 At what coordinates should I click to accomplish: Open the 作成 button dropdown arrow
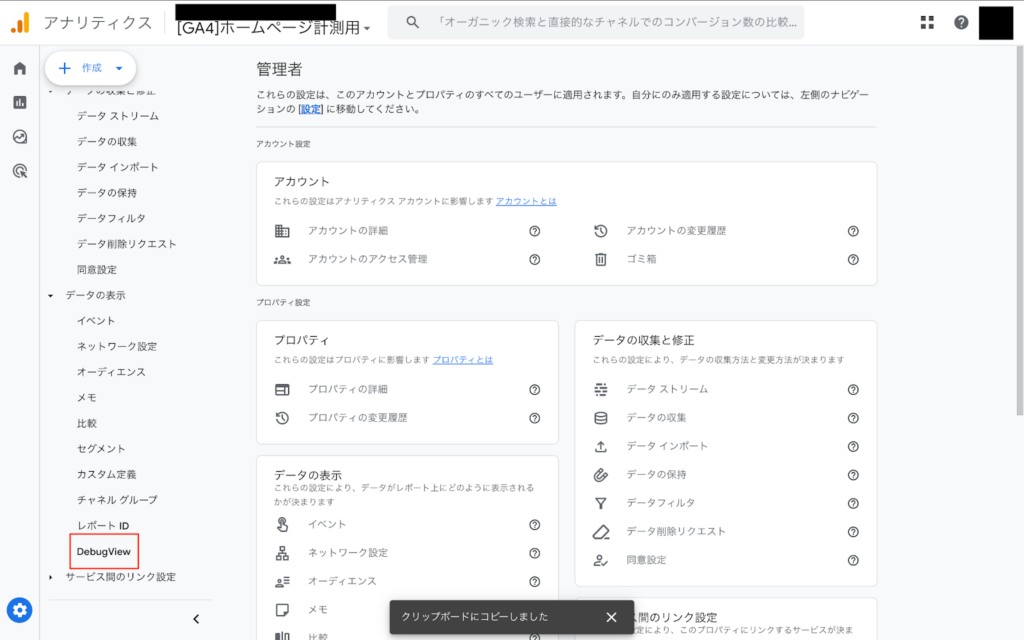[x=117, y=68]
